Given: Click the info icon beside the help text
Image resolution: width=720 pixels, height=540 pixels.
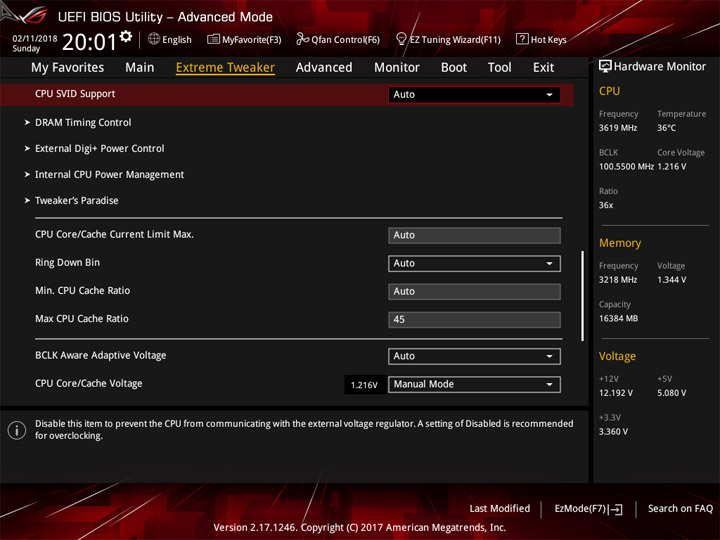Looking at the screenshot, I should [x=17, y=430].
